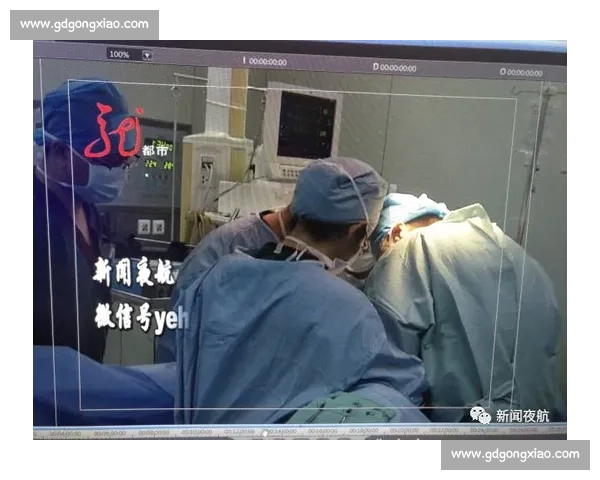
Task: Click the WeChat icon in the watermark
Action: [x=481, y=414]
